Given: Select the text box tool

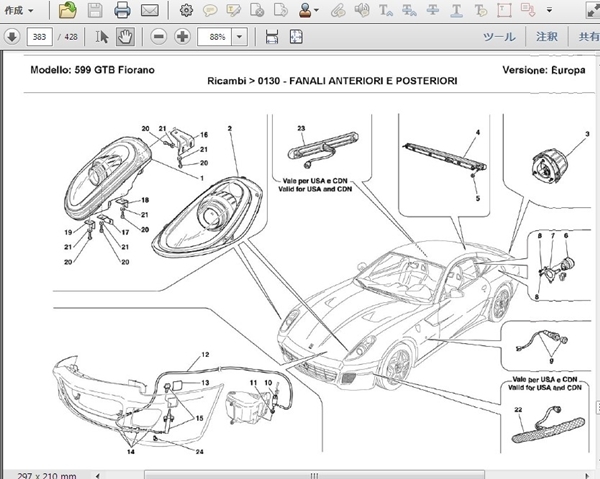Looking at the screenshot, I should pos(504,10).
